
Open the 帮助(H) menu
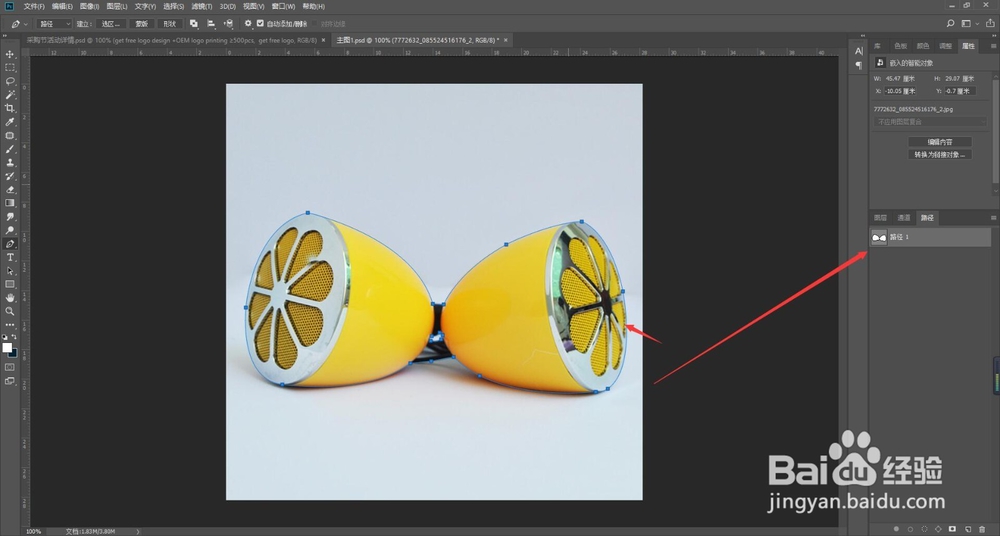[313, 6]
